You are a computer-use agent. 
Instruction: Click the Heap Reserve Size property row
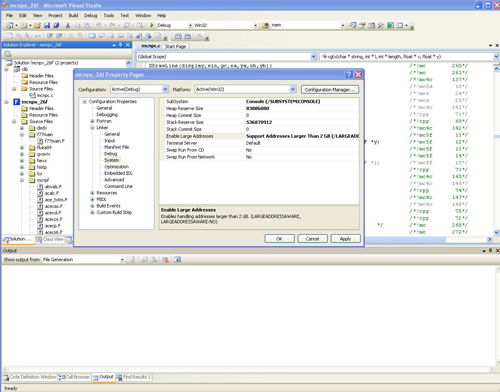(259, 108)
